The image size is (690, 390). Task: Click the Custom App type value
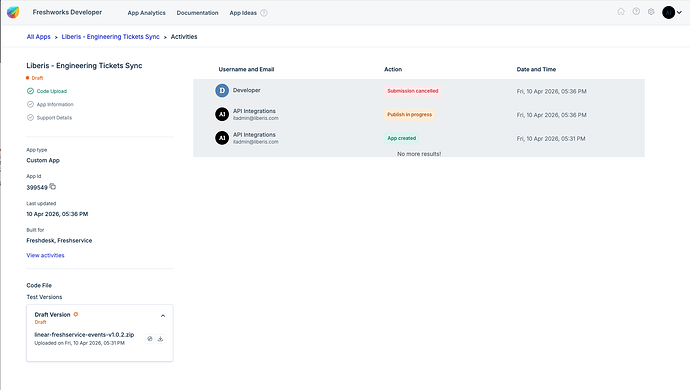(43, 161)
